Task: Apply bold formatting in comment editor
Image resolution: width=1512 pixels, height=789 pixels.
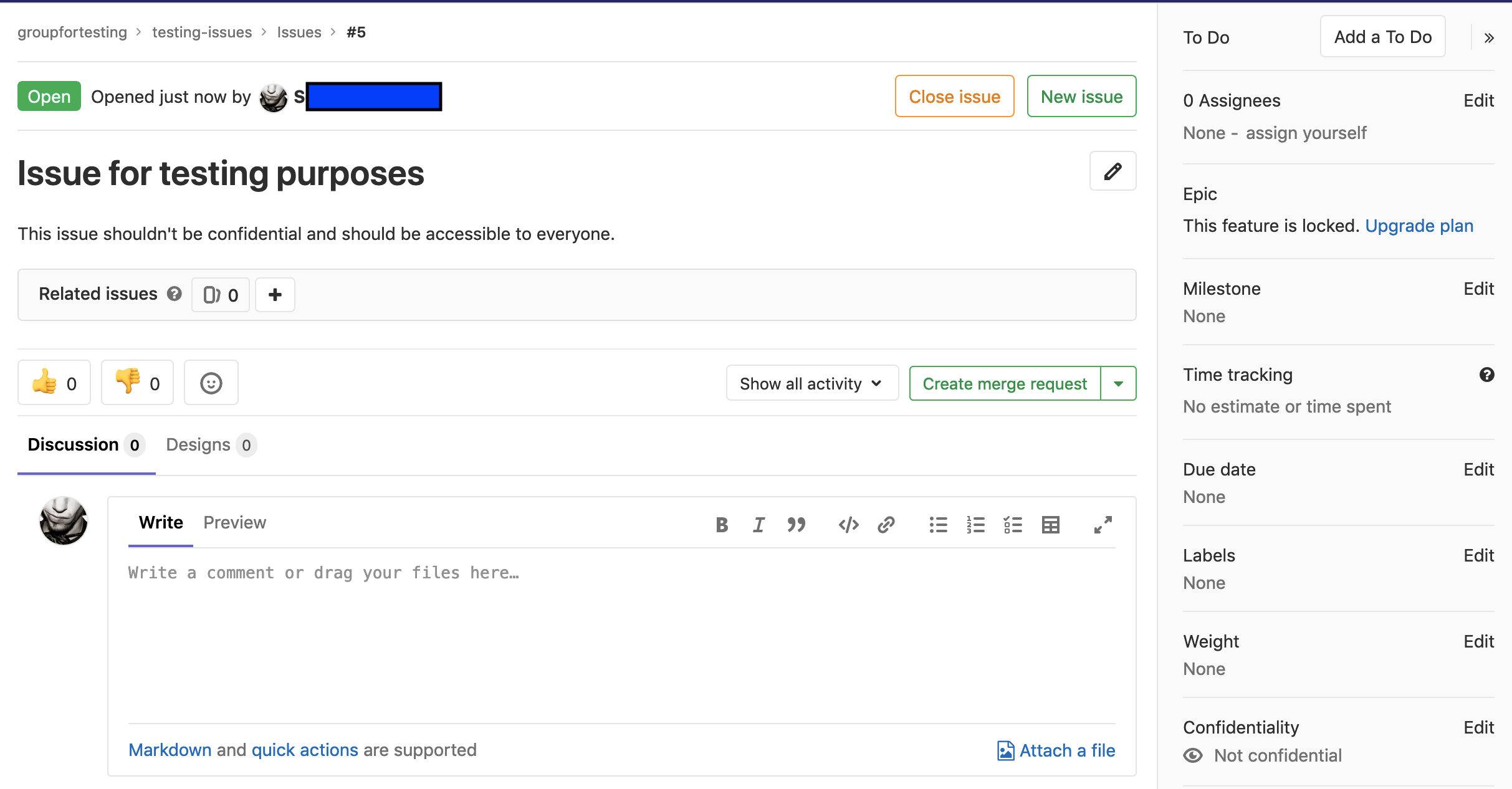Action: (722, 525)
